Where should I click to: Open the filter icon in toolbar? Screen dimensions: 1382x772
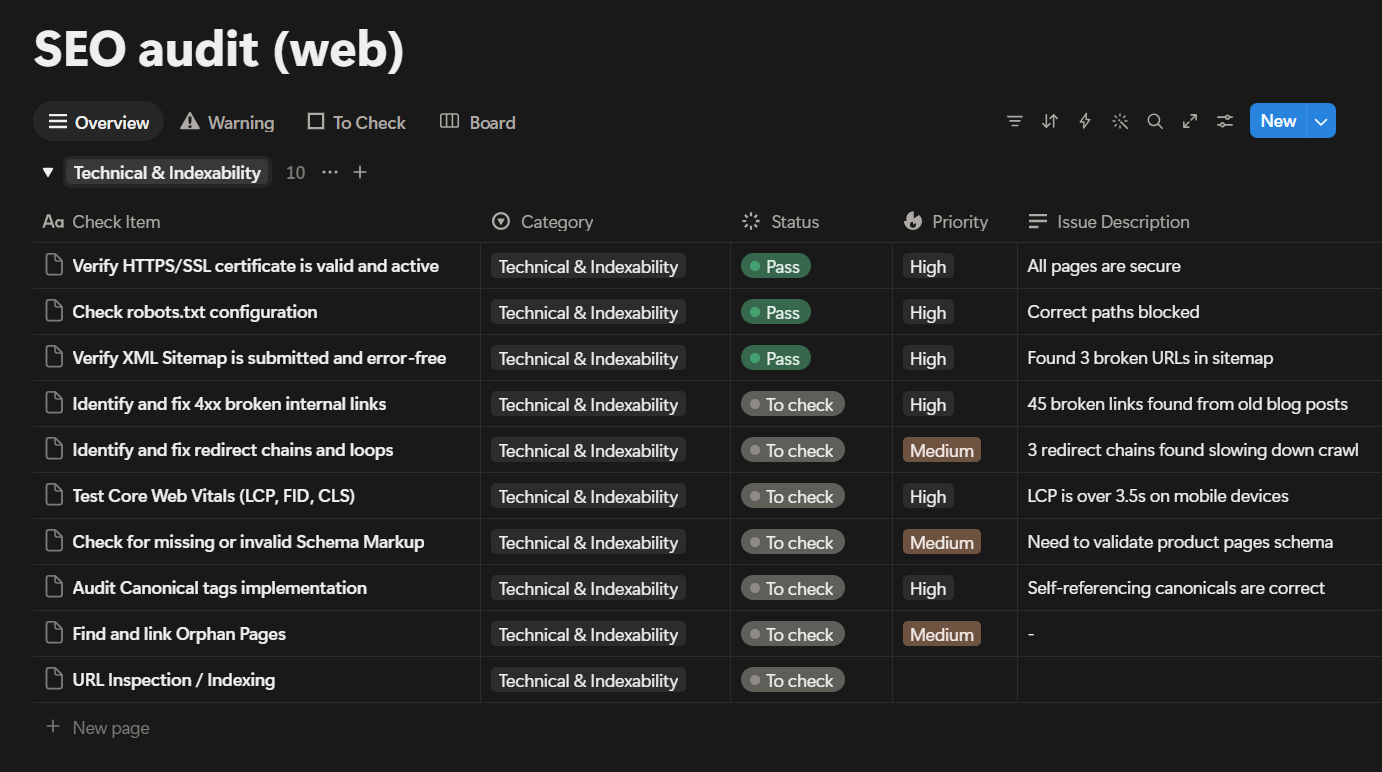coord(1014,121)
